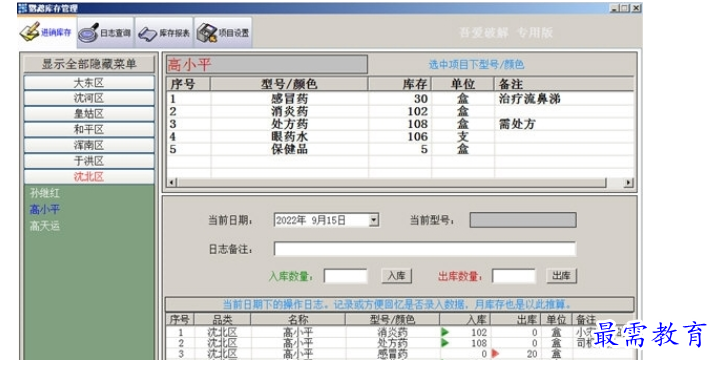Click the 出库 header in log table
Image resolution: width=715 pixels, height=366 pixels.
(515, 320)
